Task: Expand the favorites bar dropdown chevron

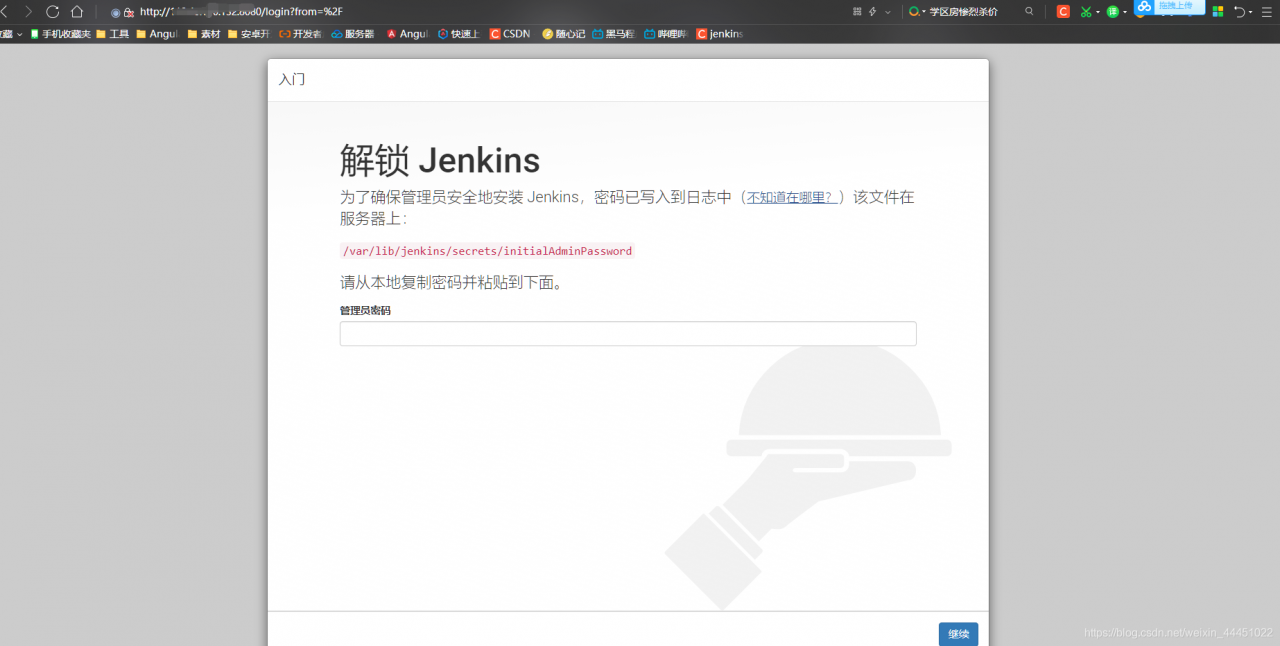Action: 19,34
